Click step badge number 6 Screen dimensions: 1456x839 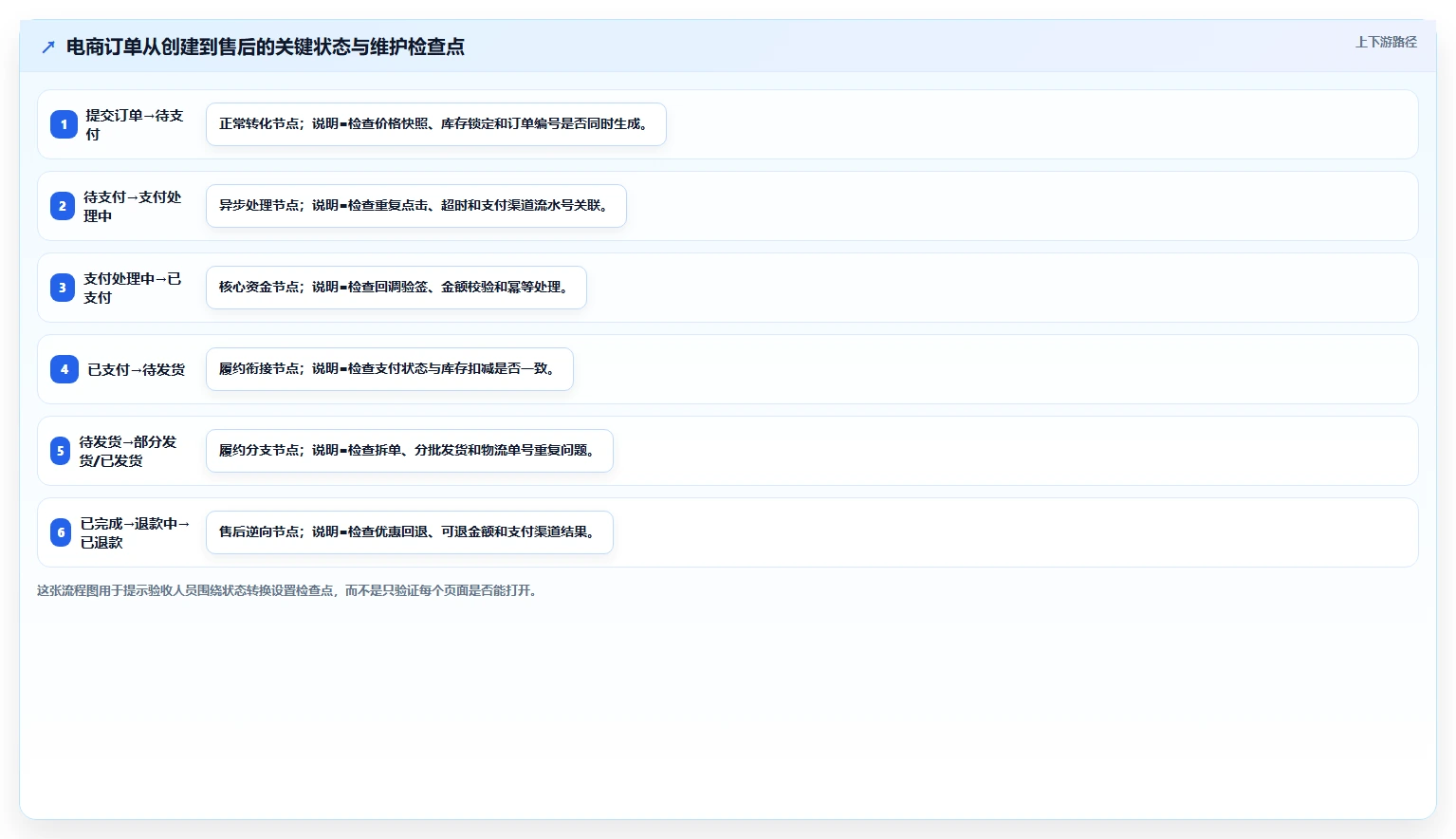pos(61,532)
